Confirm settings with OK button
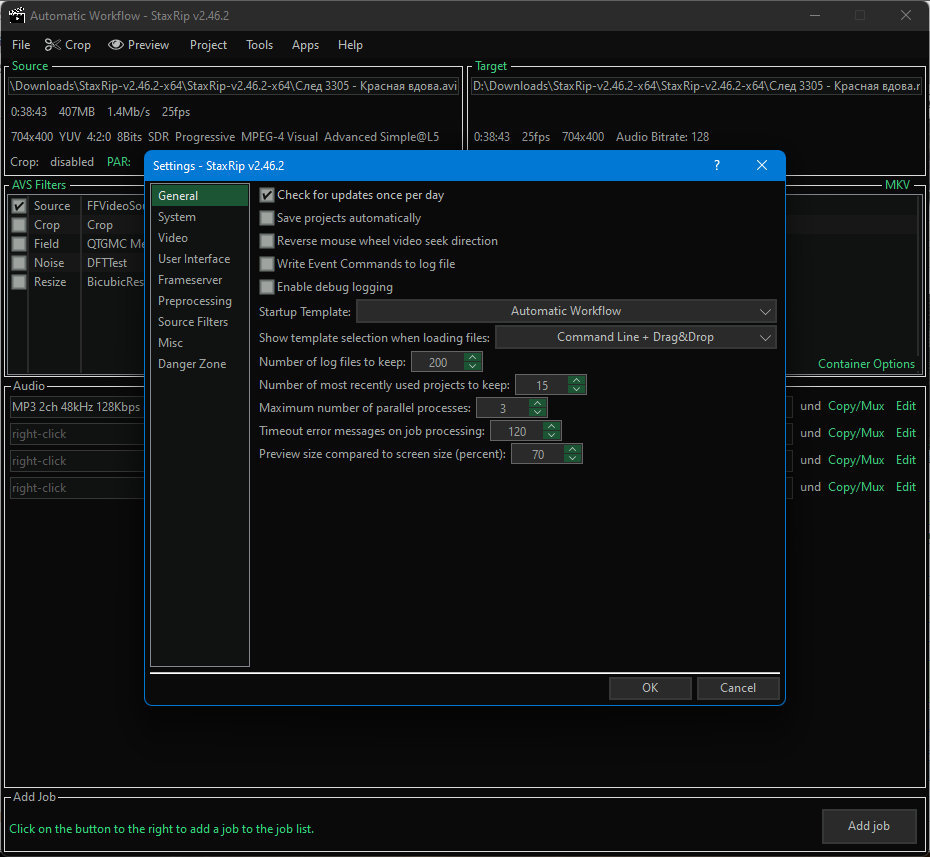Screen dimensions: 930x857 650,688
